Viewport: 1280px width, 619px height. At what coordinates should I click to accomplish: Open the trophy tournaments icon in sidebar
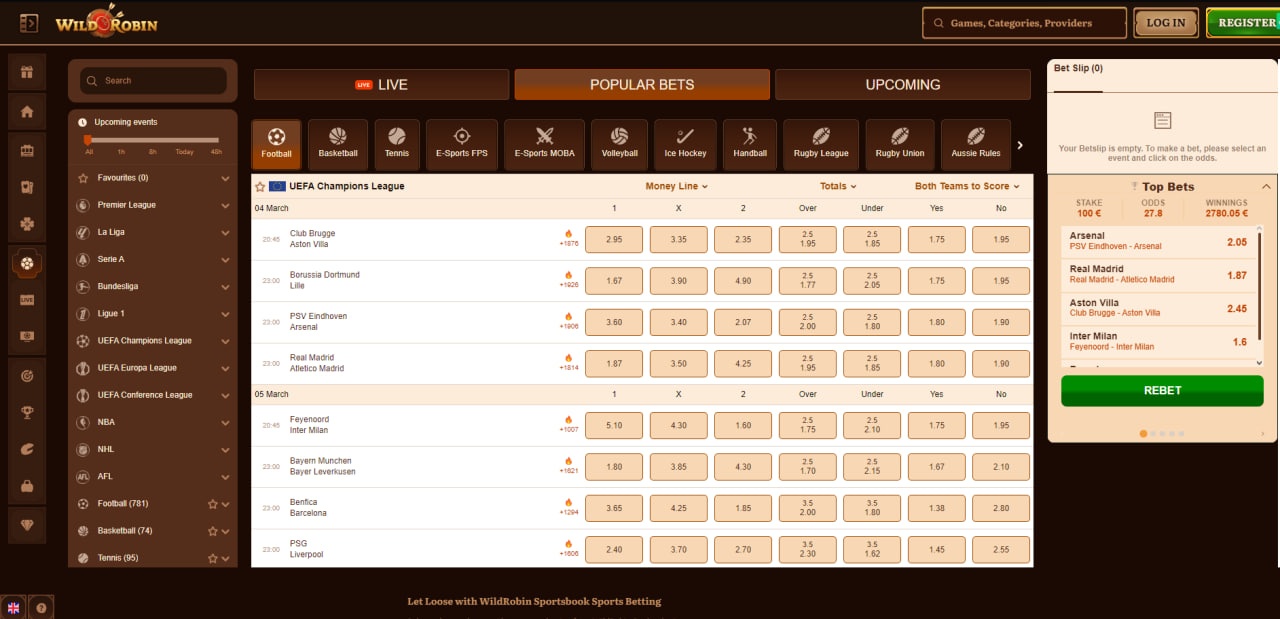(27, 412)
